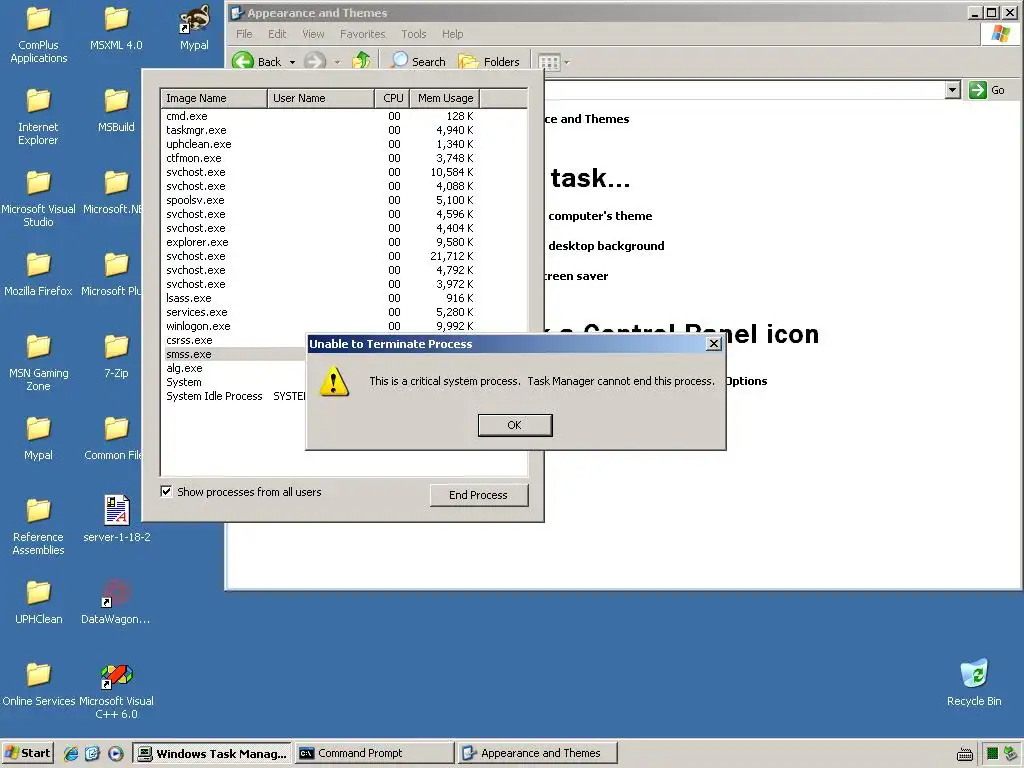Click the Search toolbar button
The height and width of the screenshot is (768, 1024).
(418, 61)
